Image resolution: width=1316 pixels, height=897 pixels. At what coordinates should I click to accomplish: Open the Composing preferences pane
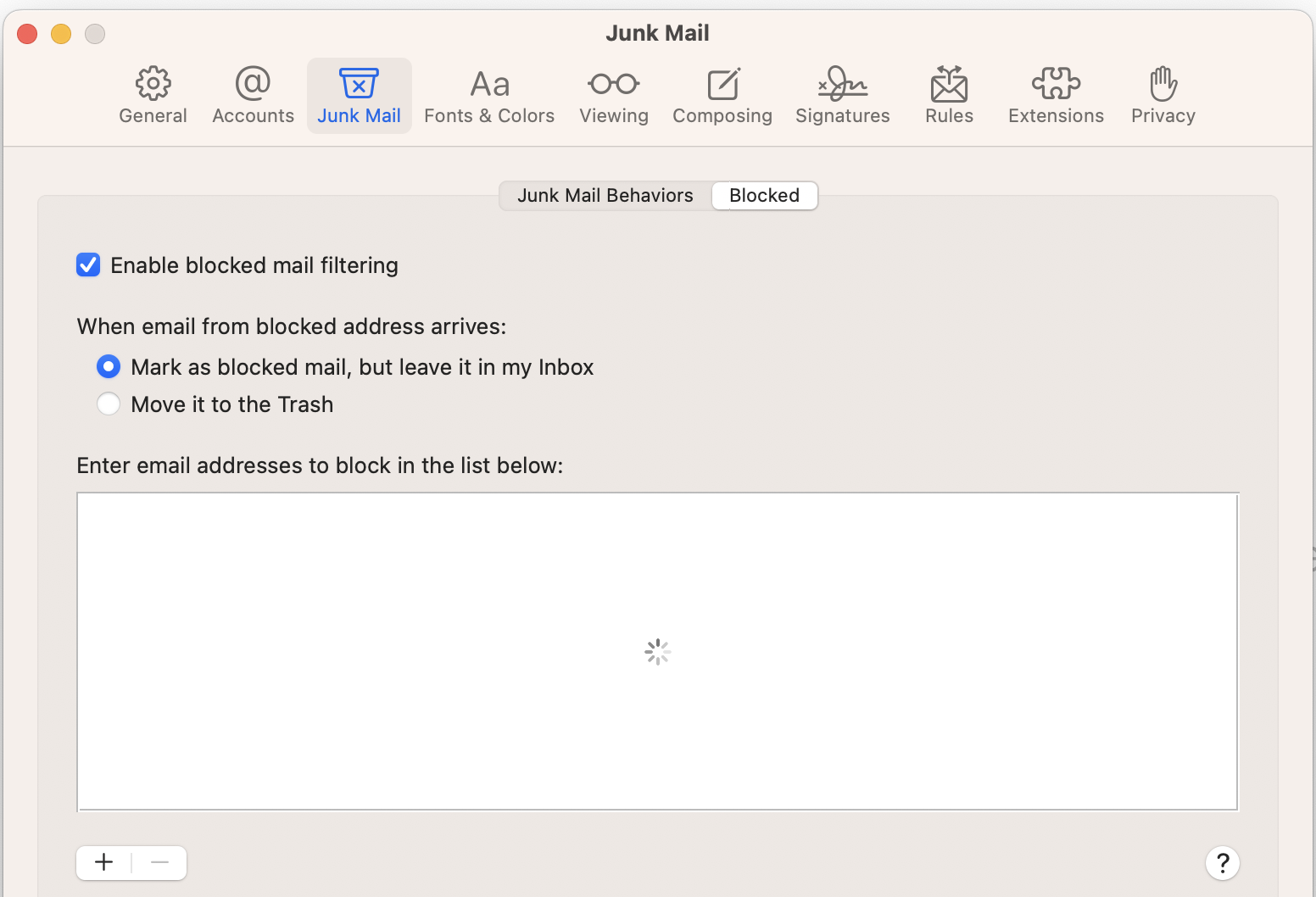(722, 95)
